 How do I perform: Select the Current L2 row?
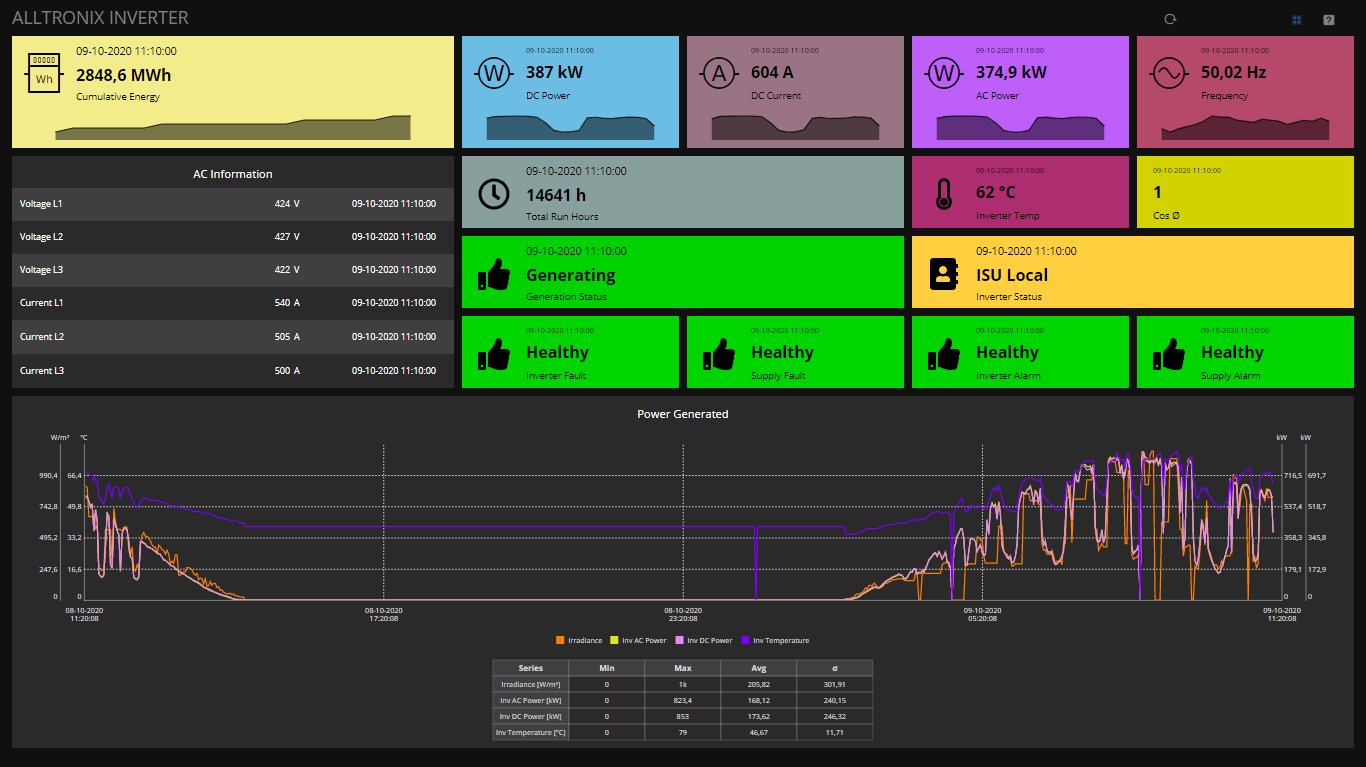click(x=233, y=337)
